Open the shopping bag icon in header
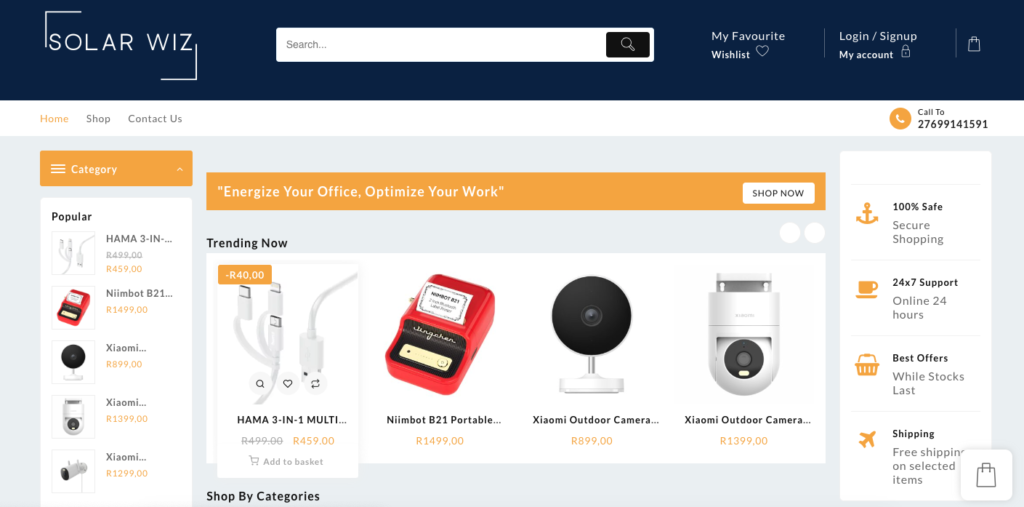This screenshot has width=1024, height=507. tap(974, 44)
